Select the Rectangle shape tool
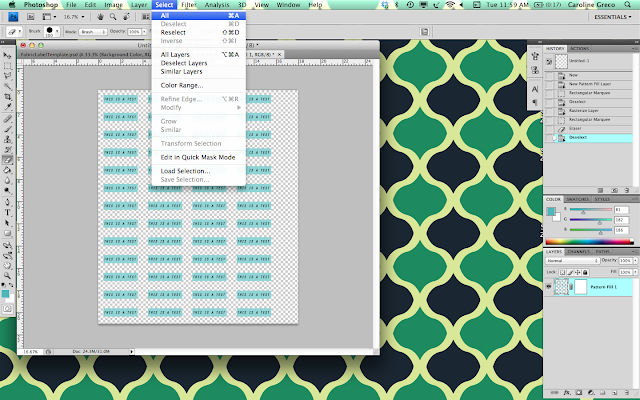Image resolution: width=640 pixels, height=400 pixels. coord(7,233)
